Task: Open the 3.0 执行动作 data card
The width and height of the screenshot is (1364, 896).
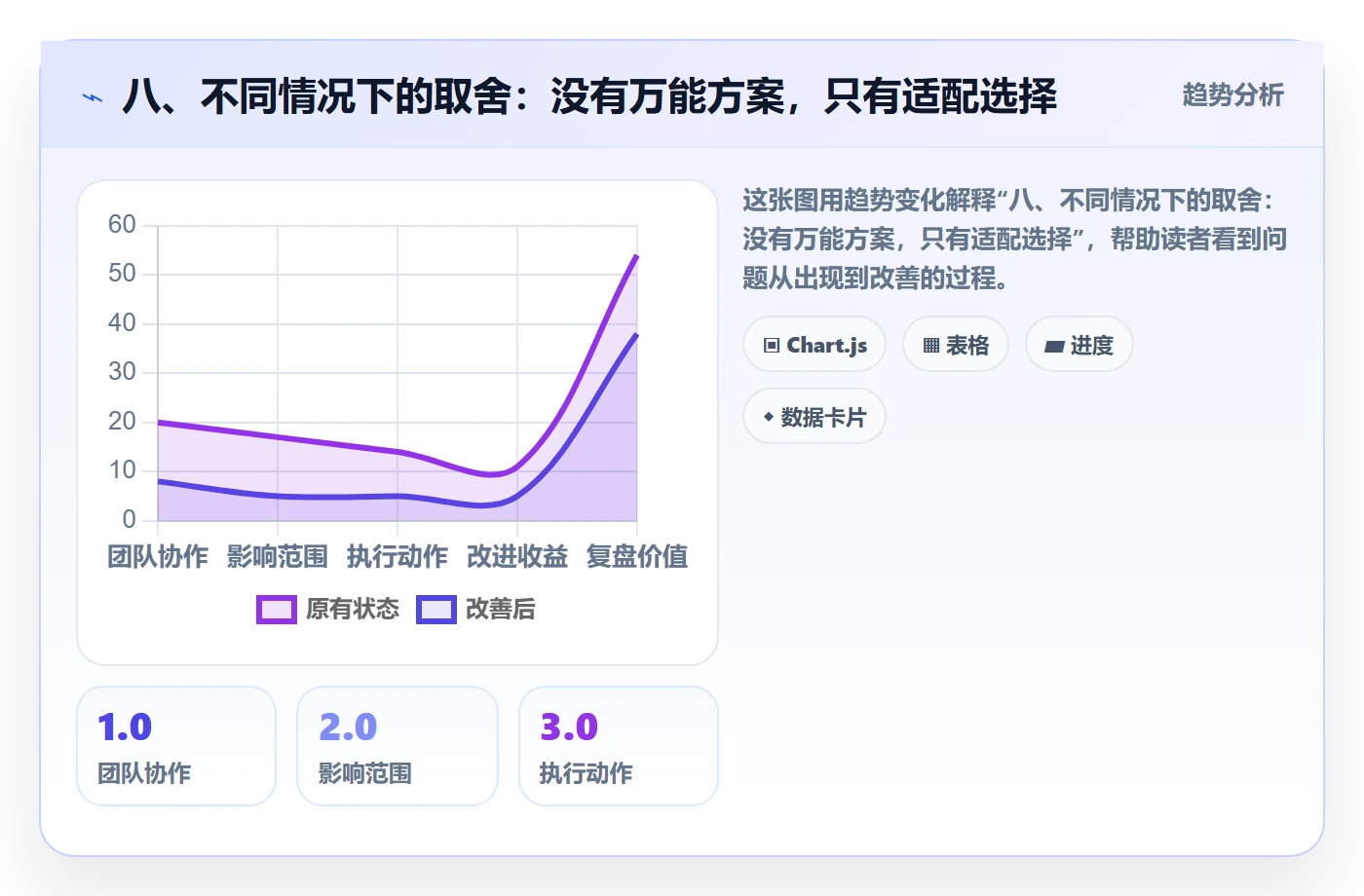Action: click(619, 746)
